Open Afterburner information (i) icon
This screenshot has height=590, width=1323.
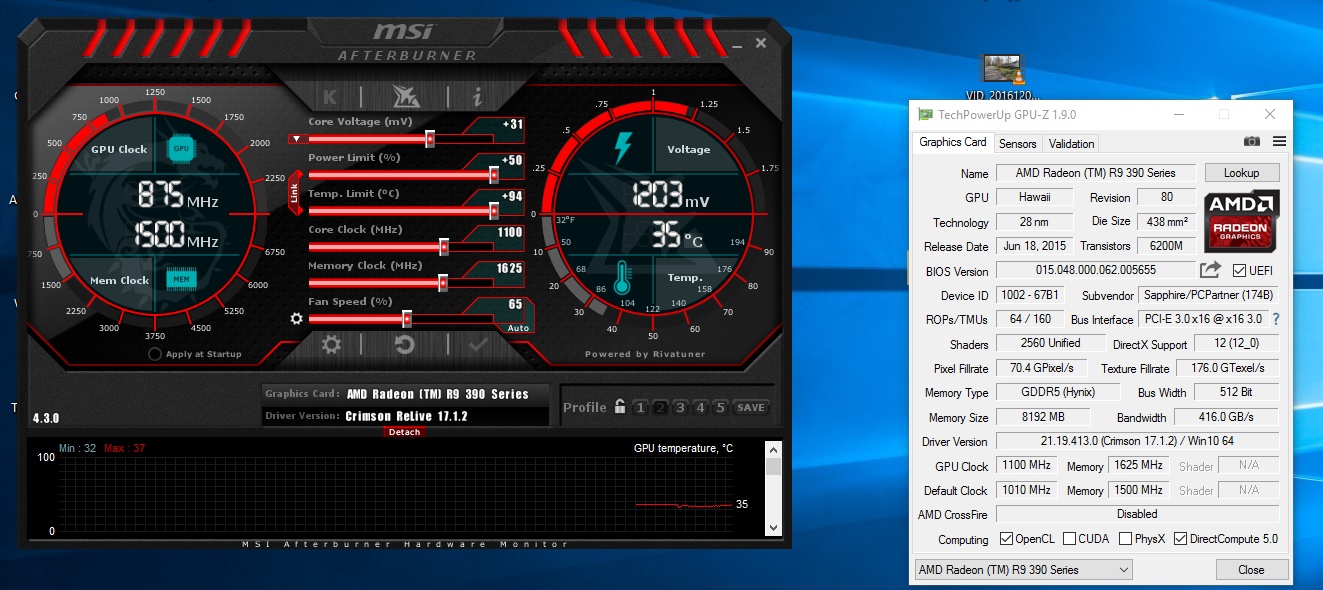477,97
